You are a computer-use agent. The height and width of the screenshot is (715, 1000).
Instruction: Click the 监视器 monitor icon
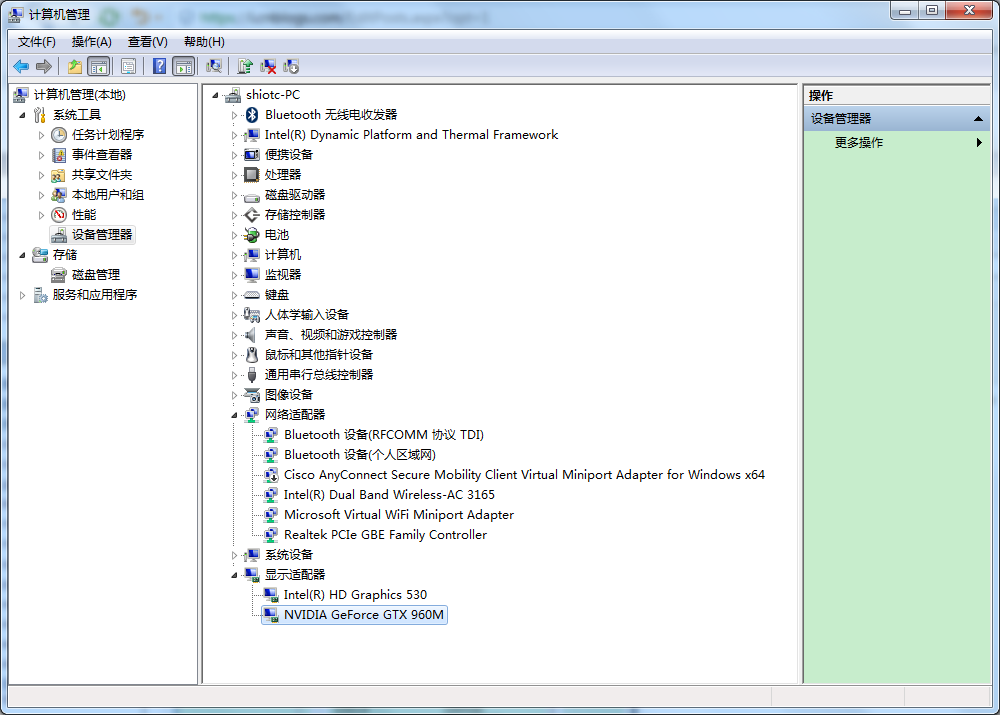pos(252,275)
